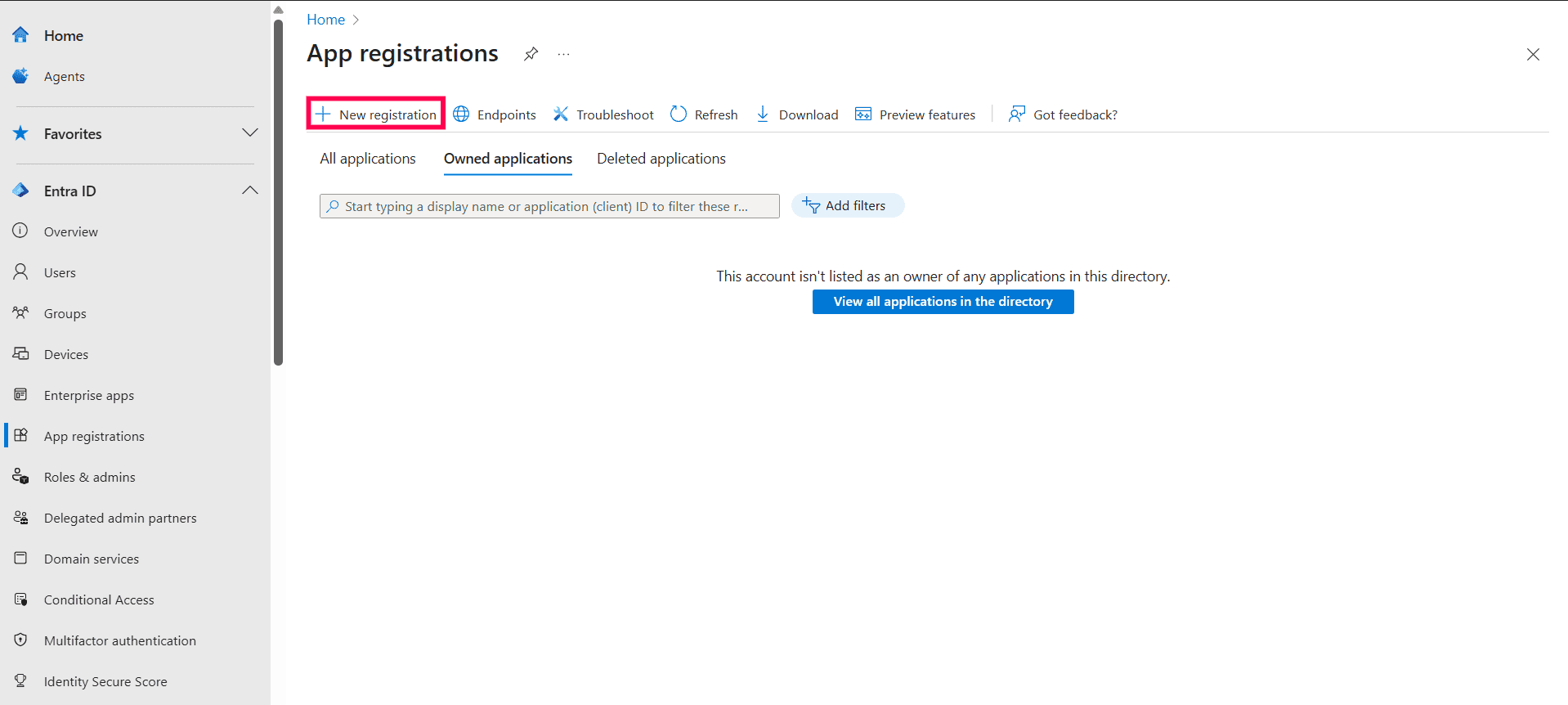Click the sidebar scroll up arrow
Screen dimensions: 1568x705
click(x=278, y=10)
